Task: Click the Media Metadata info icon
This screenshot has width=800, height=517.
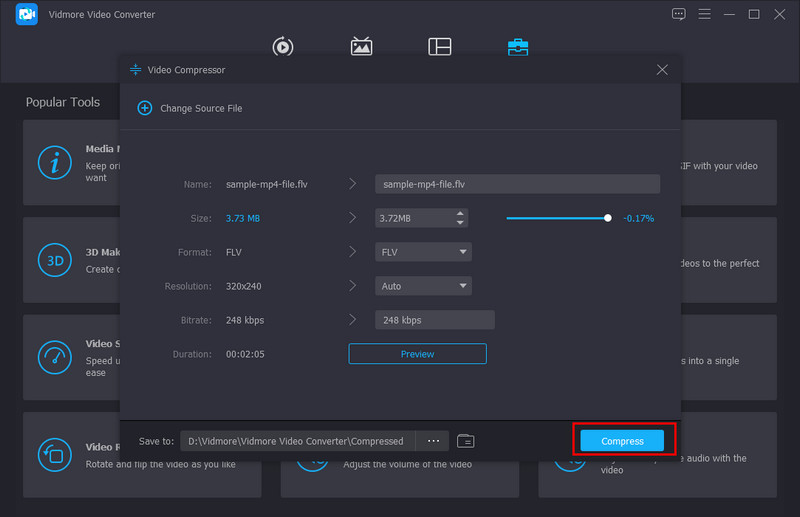Action: pyautogui.click(x=53, y=161)
